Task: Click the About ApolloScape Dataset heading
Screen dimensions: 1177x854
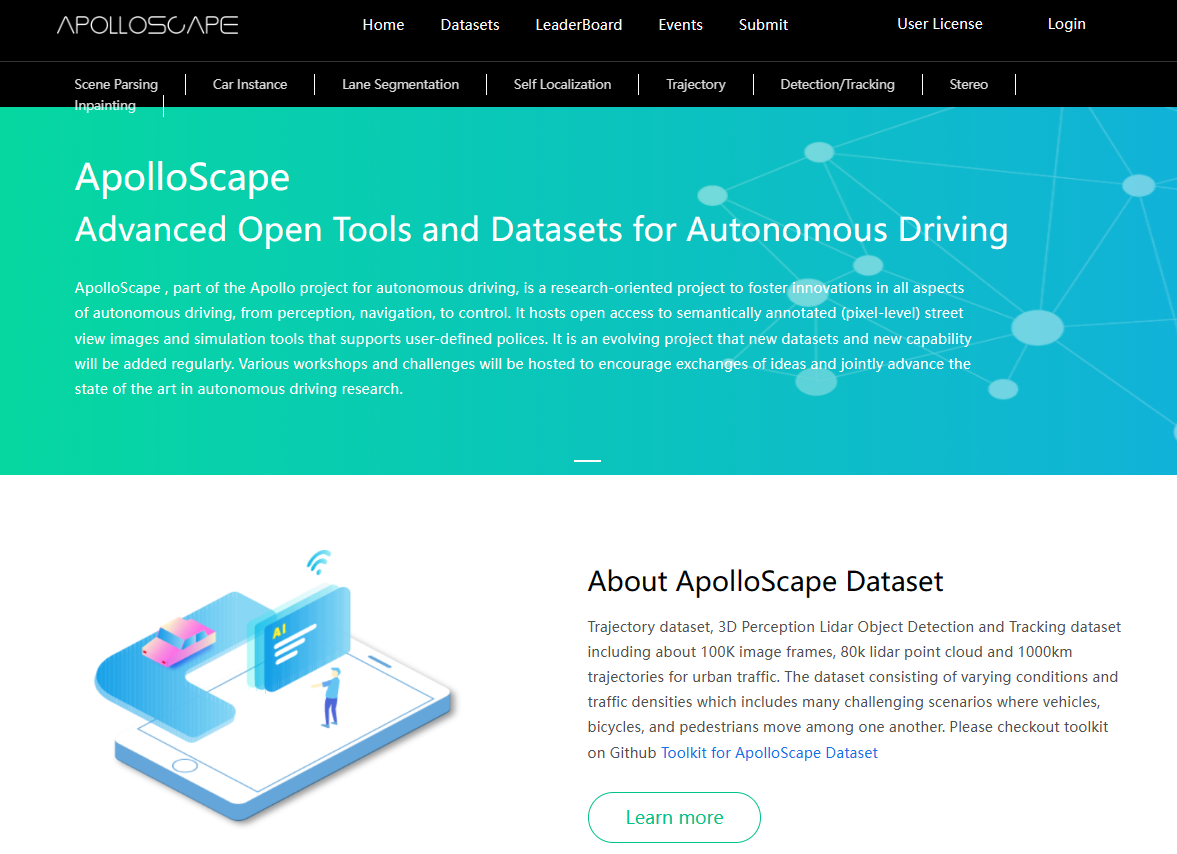Action: tap(765, 582)
